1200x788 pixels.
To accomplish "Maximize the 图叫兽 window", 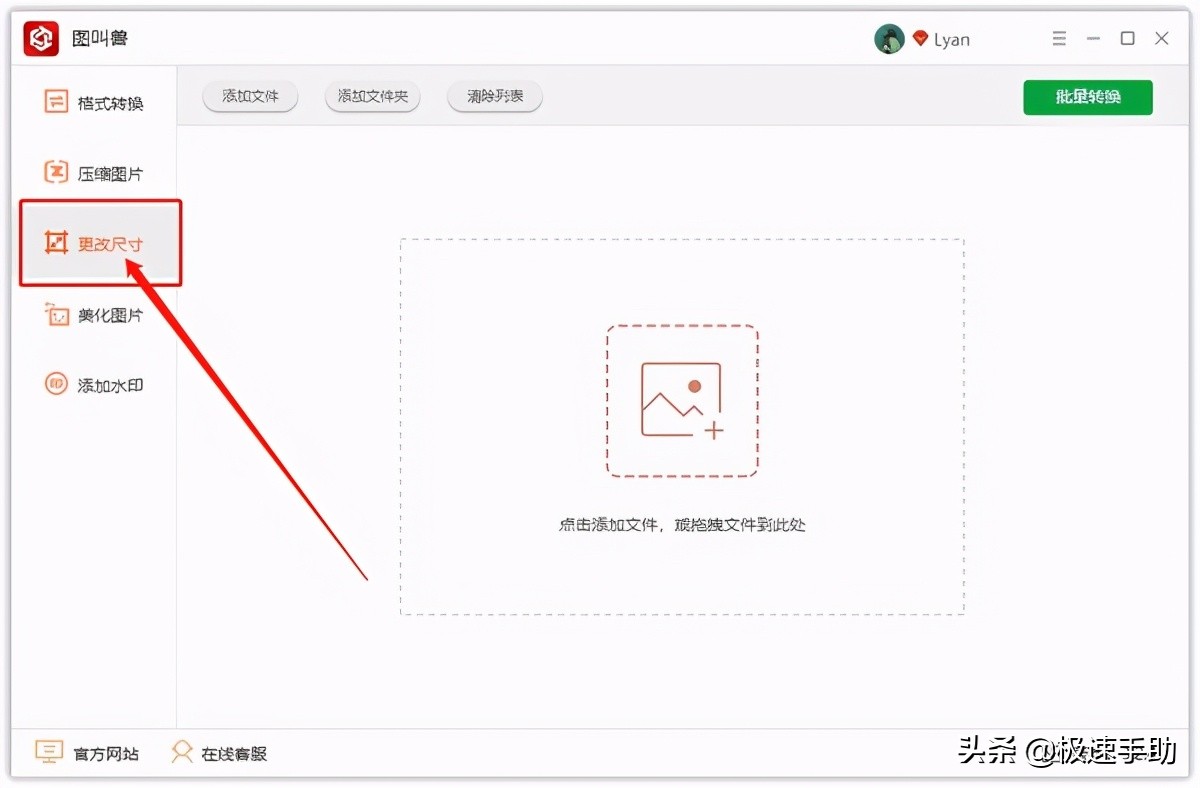I will (x=1127, y=39).
